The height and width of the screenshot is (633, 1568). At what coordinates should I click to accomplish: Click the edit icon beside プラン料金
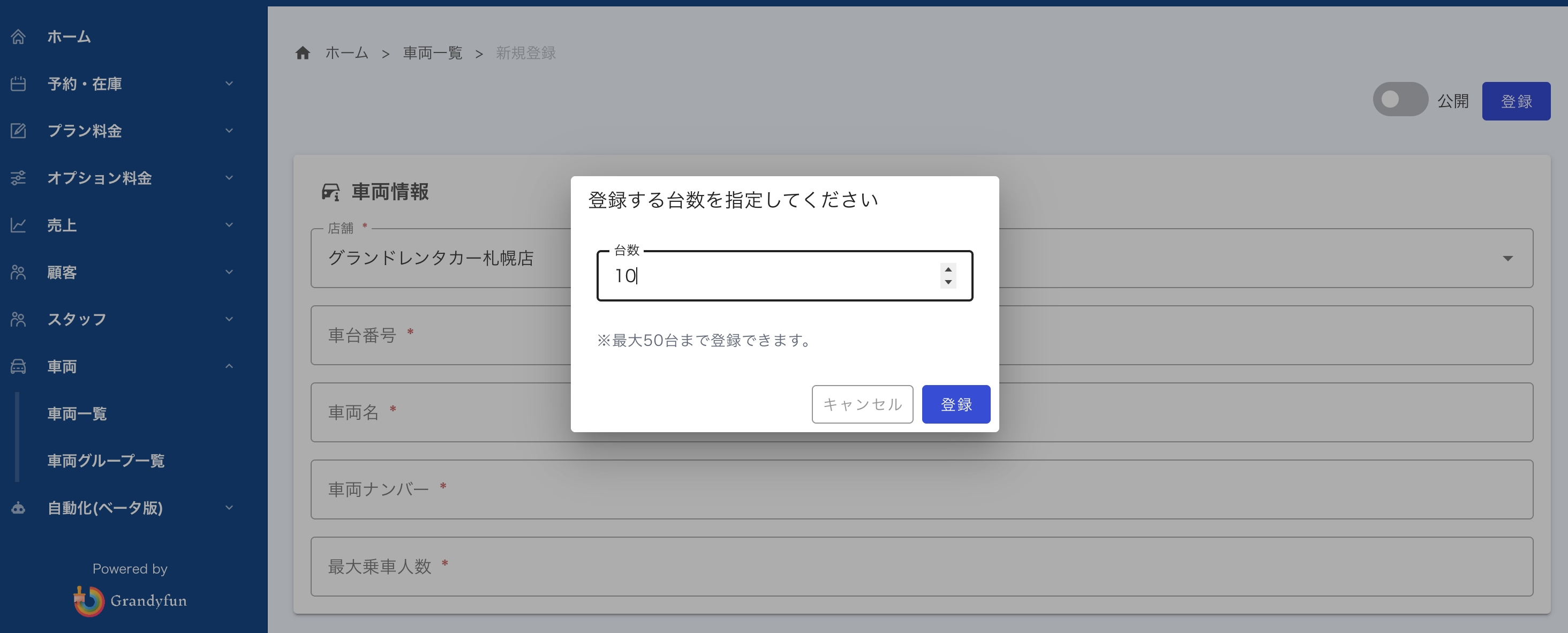coord(18,130)
